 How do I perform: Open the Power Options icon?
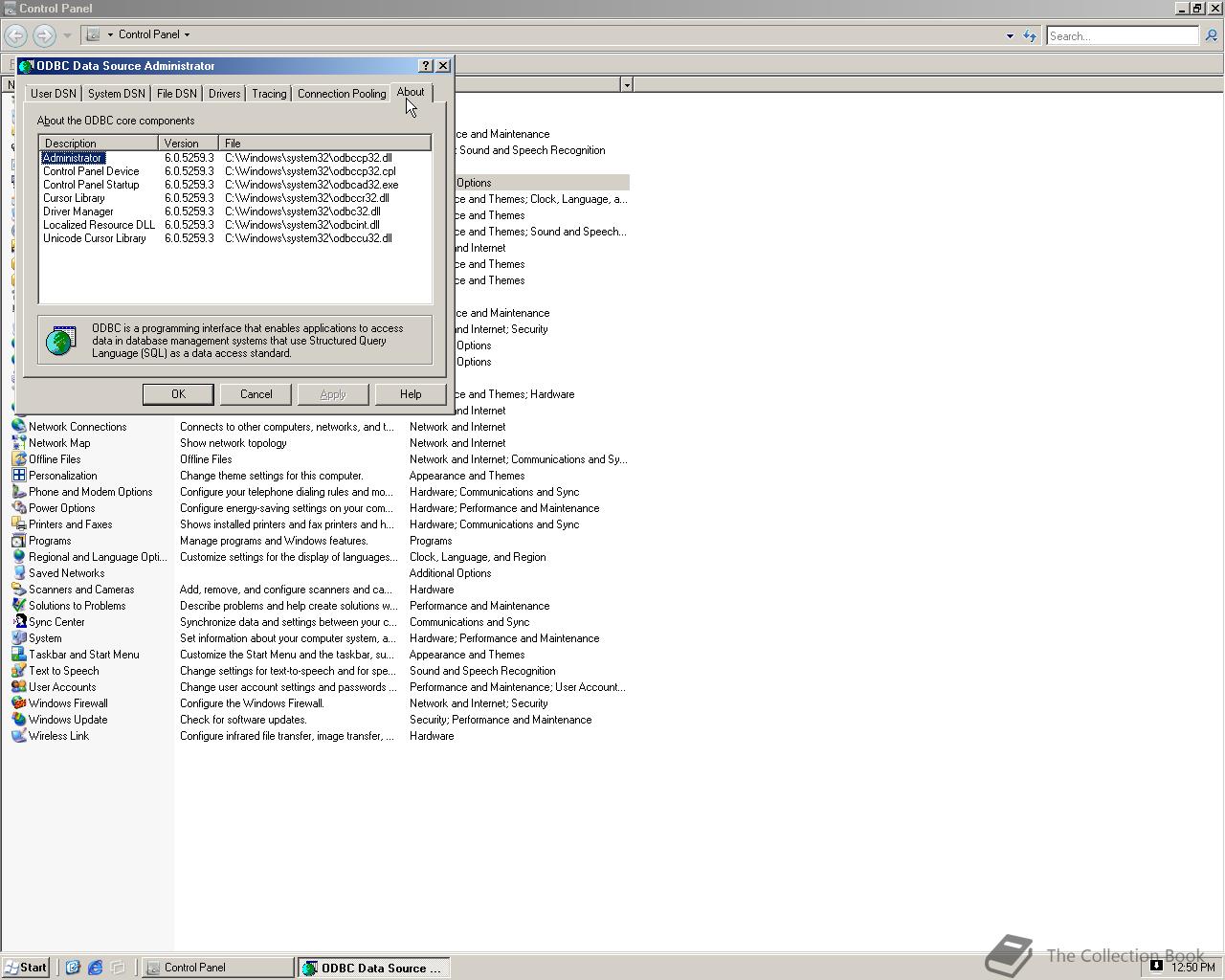coord(18,508)
